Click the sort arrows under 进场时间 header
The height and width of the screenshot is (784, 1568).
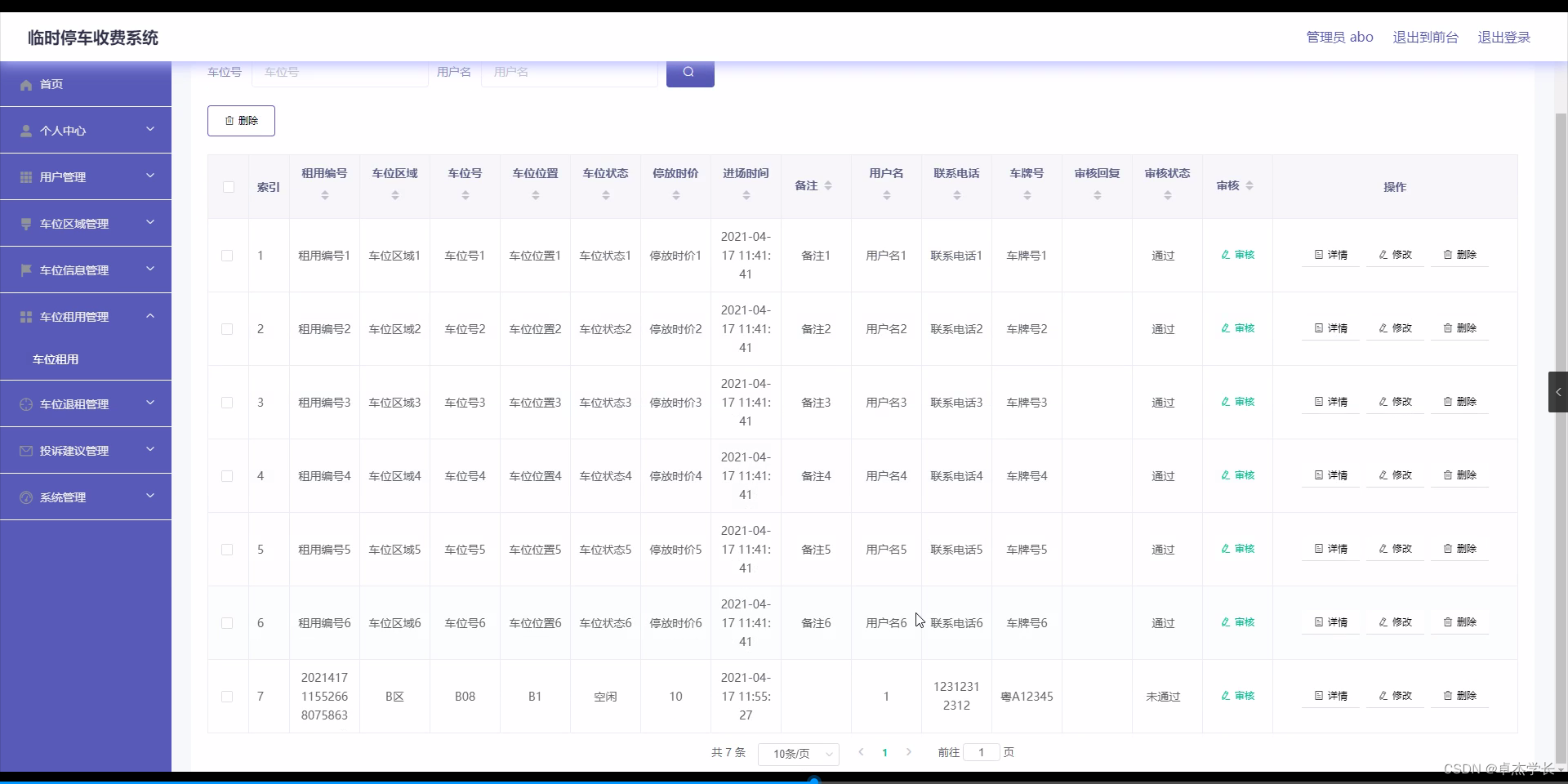[x=746, y=195]
